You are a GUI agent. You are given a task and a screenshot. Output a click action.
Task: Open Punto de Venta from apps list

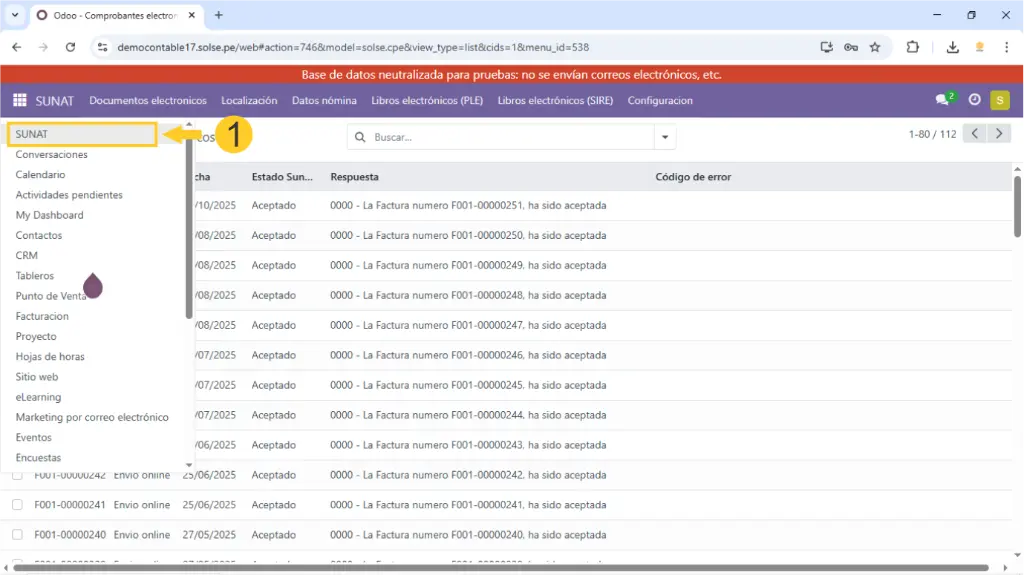tap(50, 296)
